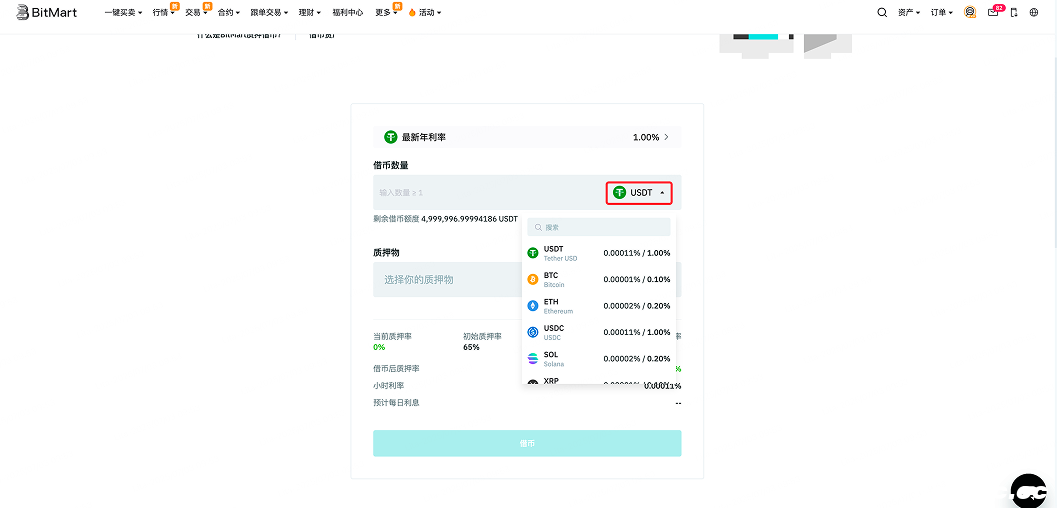
Task: Choose ETH Ethereum in the dropdown list
Action: [x=599, y=306]
